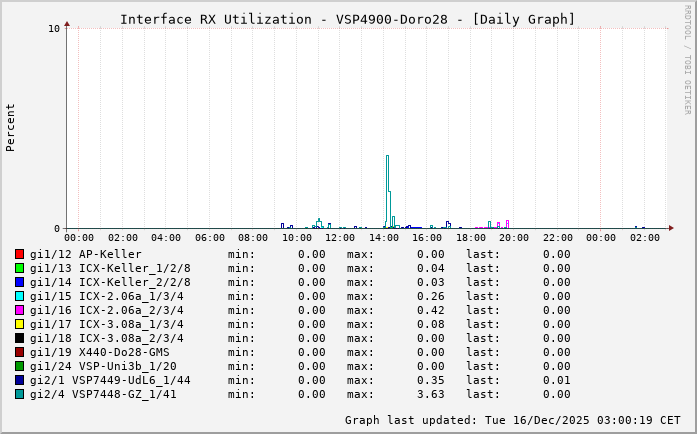Click the 14:00 time axis label
697x434 pixels.
383,238
